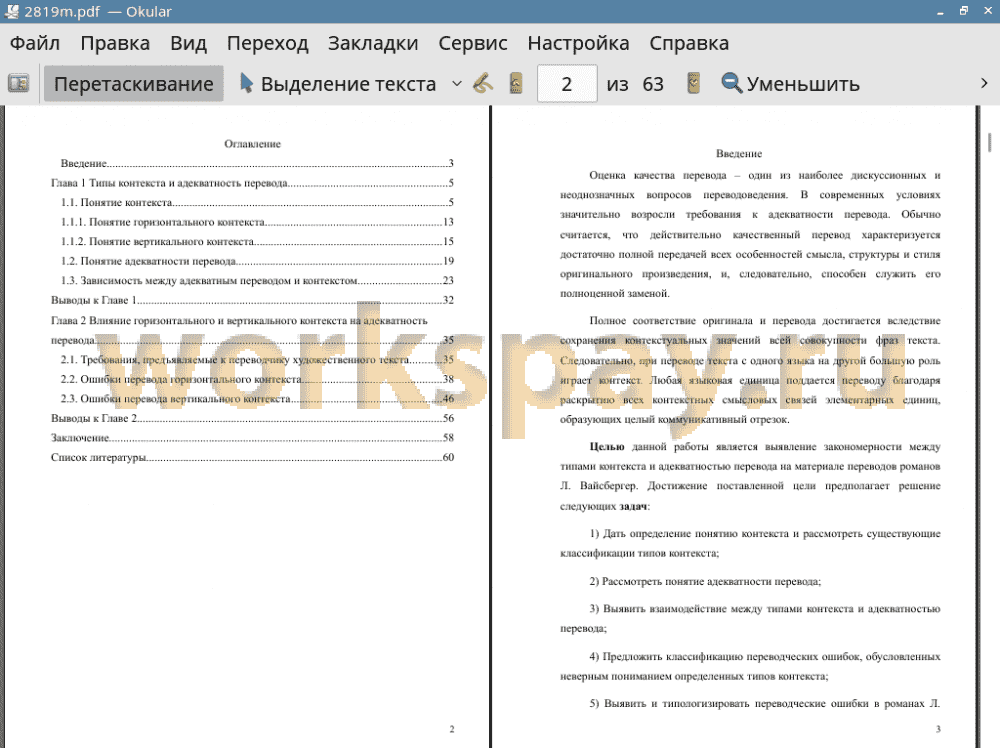The image size is (1000, 748).
Task: Click the footer page number 3
Action: [x=938, y=729]
